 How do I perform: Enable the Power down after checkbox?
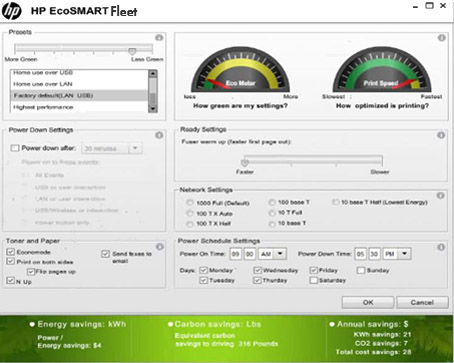[x=15, y=148]
